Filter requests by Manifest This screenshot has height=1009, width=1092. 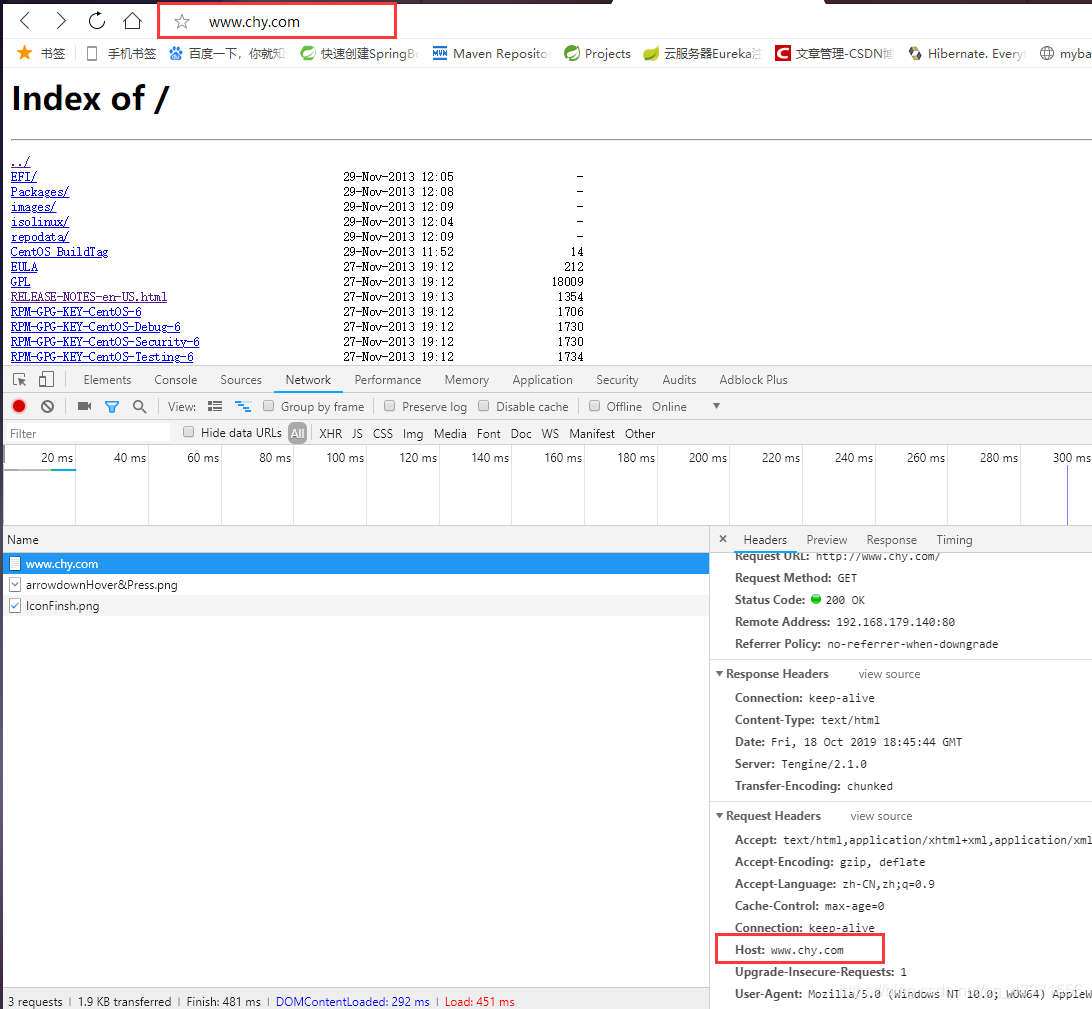[592, 433]
